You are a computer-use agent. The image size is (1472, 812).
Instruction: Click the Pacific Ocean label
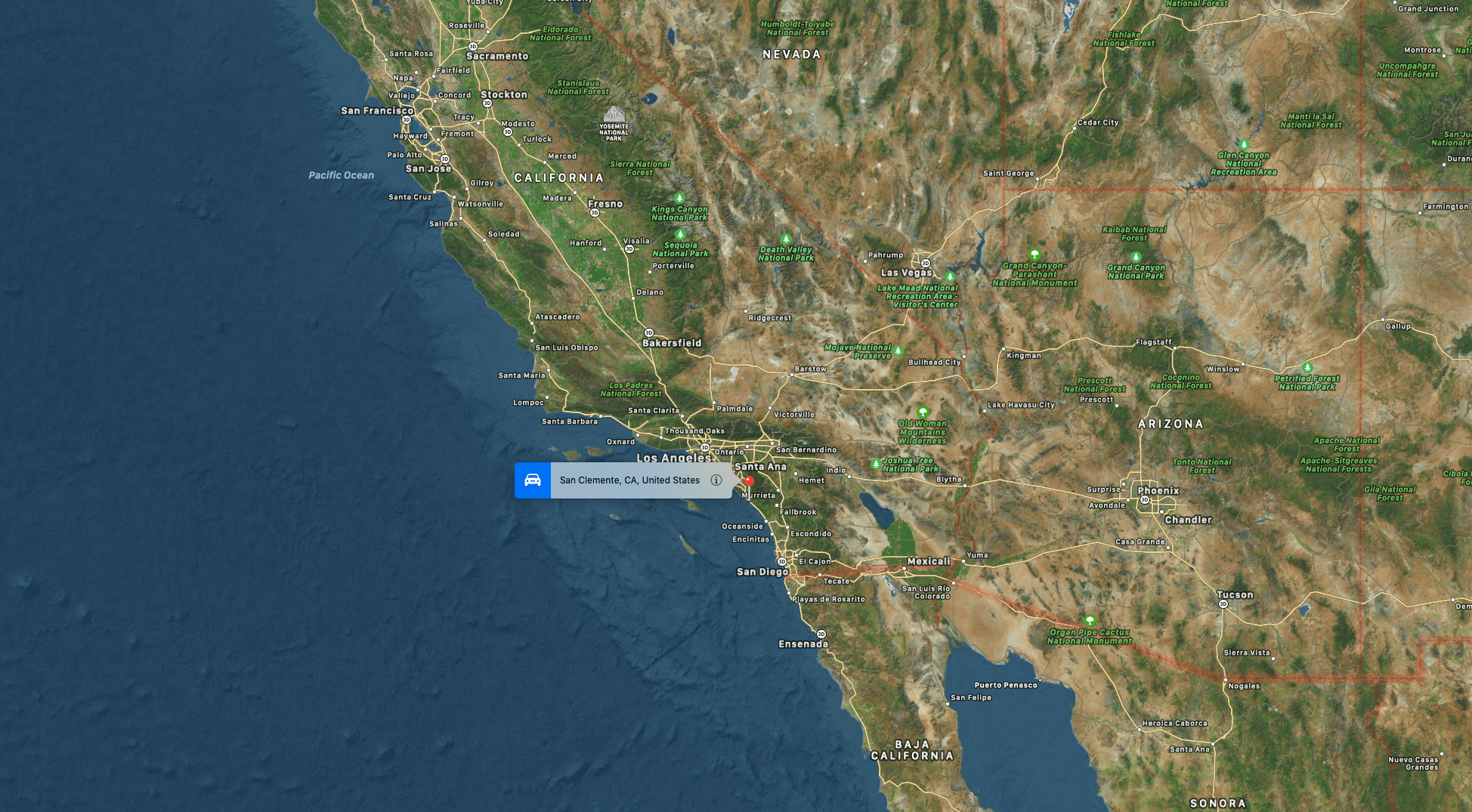point(341,175)
